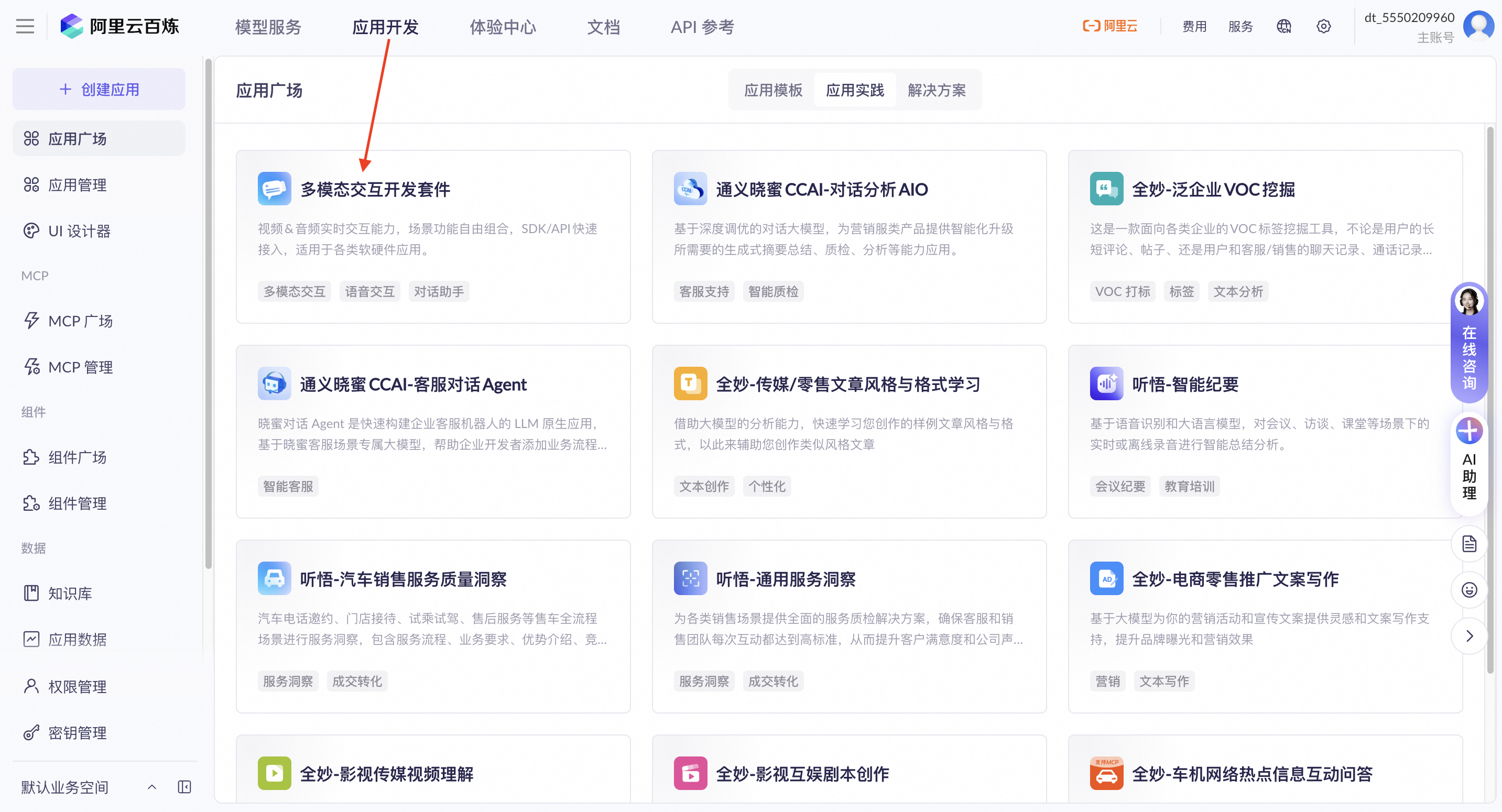Screen dimensions: 1502x812
Task: Open the settings gear icon
Action: pyautogui.click(x=1323, y=26)
